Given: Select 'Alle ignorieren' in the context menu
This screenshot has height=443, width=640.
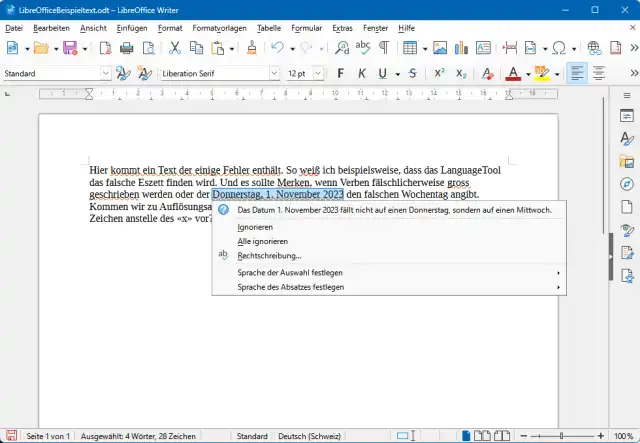Looking at the screenshot, I should [x=263, y=241].
